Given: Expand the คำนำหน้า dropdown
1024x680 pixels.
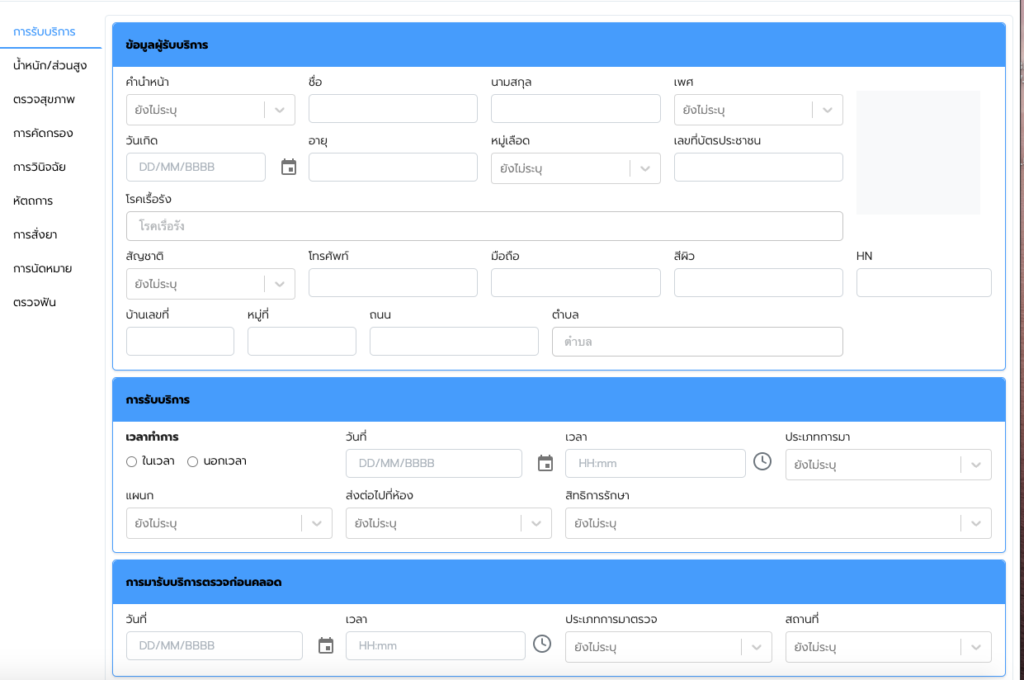Looking at the screenshot, I should click(x=210, y=110).
